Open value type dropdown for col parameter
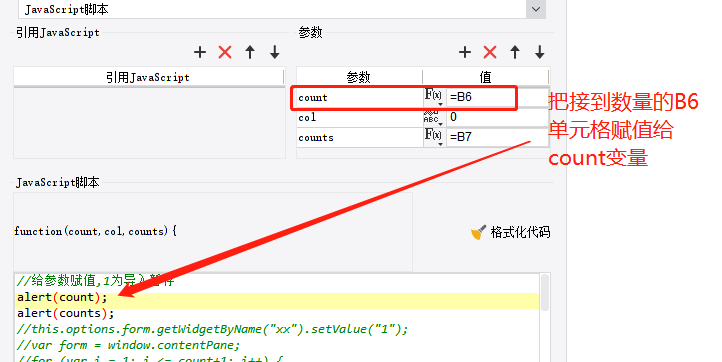Viewport: 722px width, 362px height. (434, 117)
